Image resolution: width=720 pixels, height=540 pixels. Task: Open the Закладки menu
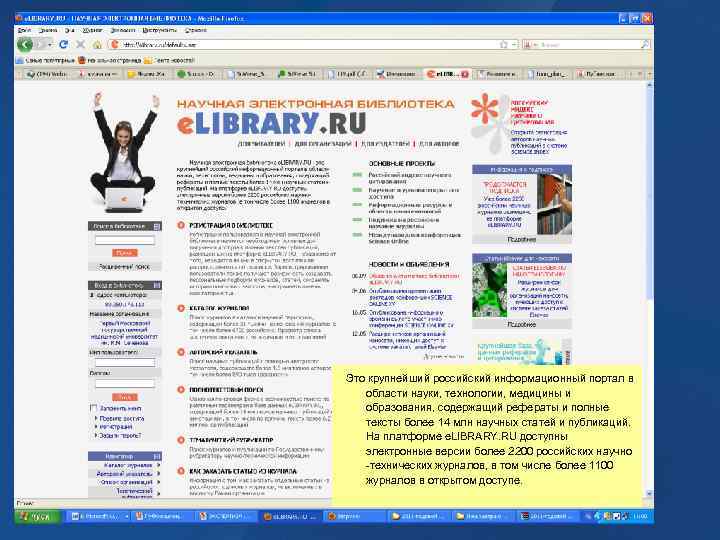[x=123, y=30]
